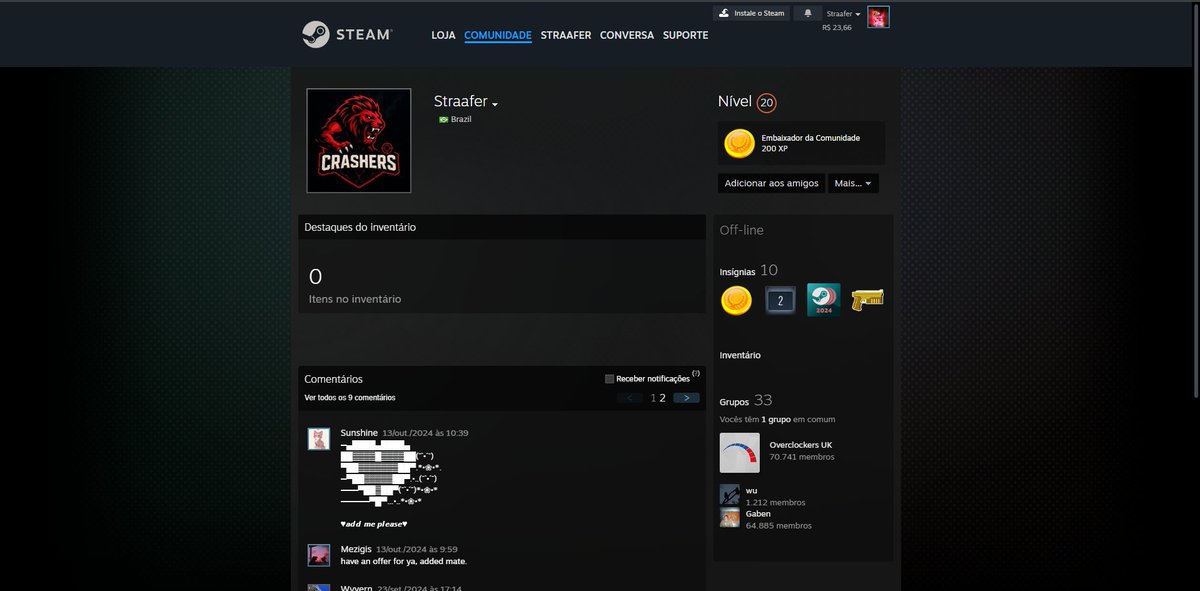Open the STRAAFER menu in navigation
1200x591 pixels.
pyautogui.click(x=566, y=35)
